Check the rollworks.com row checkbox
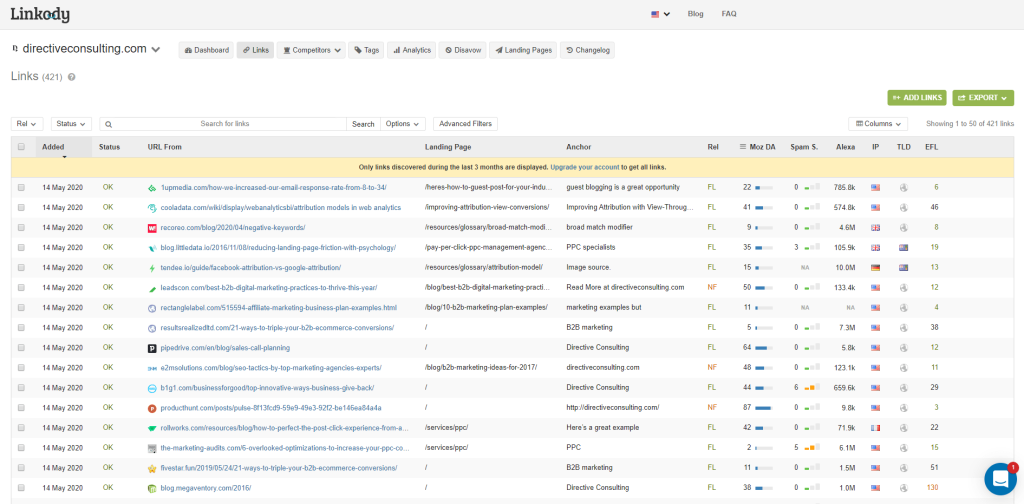Screen dimensions: 1024x504 coord(22,428)
